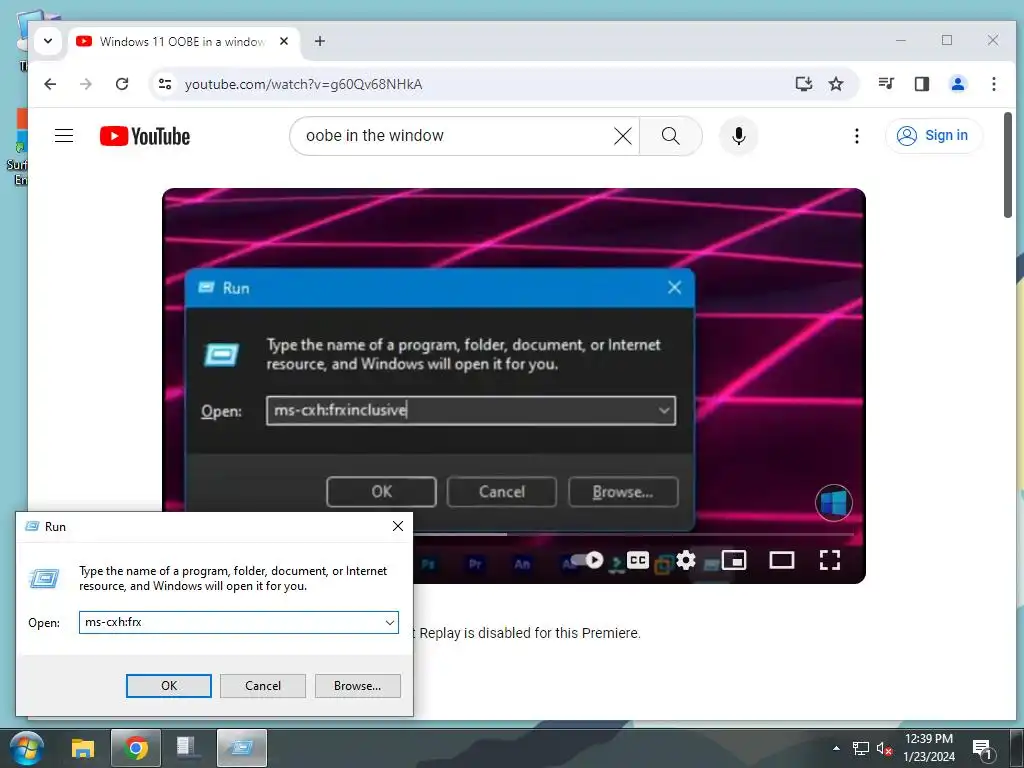
Task: View site information icon in address bar
Action: tap(165, 84)
